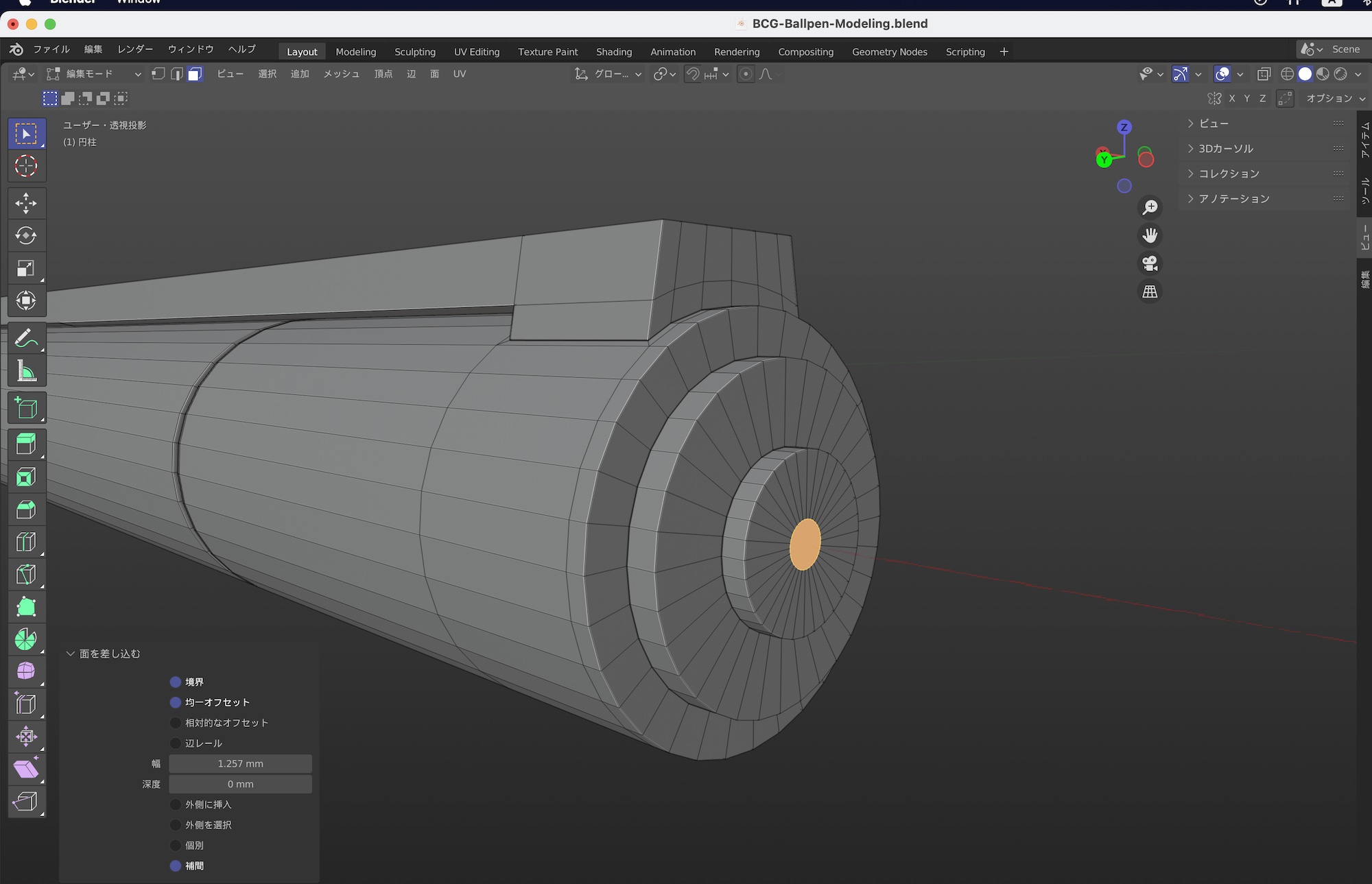Click the hand pan view icon
Image resolution: width=1372 pixels, height=884 pixels.
1150,235
